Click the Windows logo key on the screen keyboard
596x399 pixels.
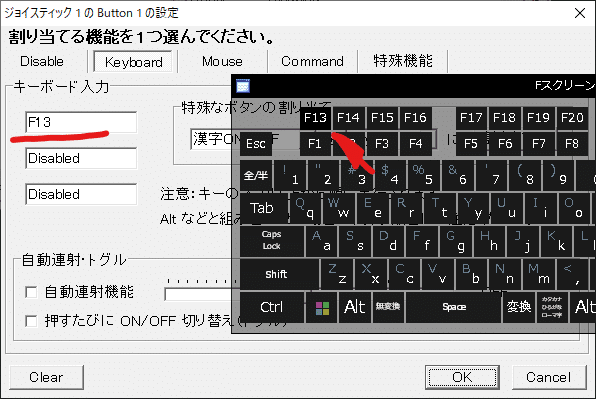322,307
